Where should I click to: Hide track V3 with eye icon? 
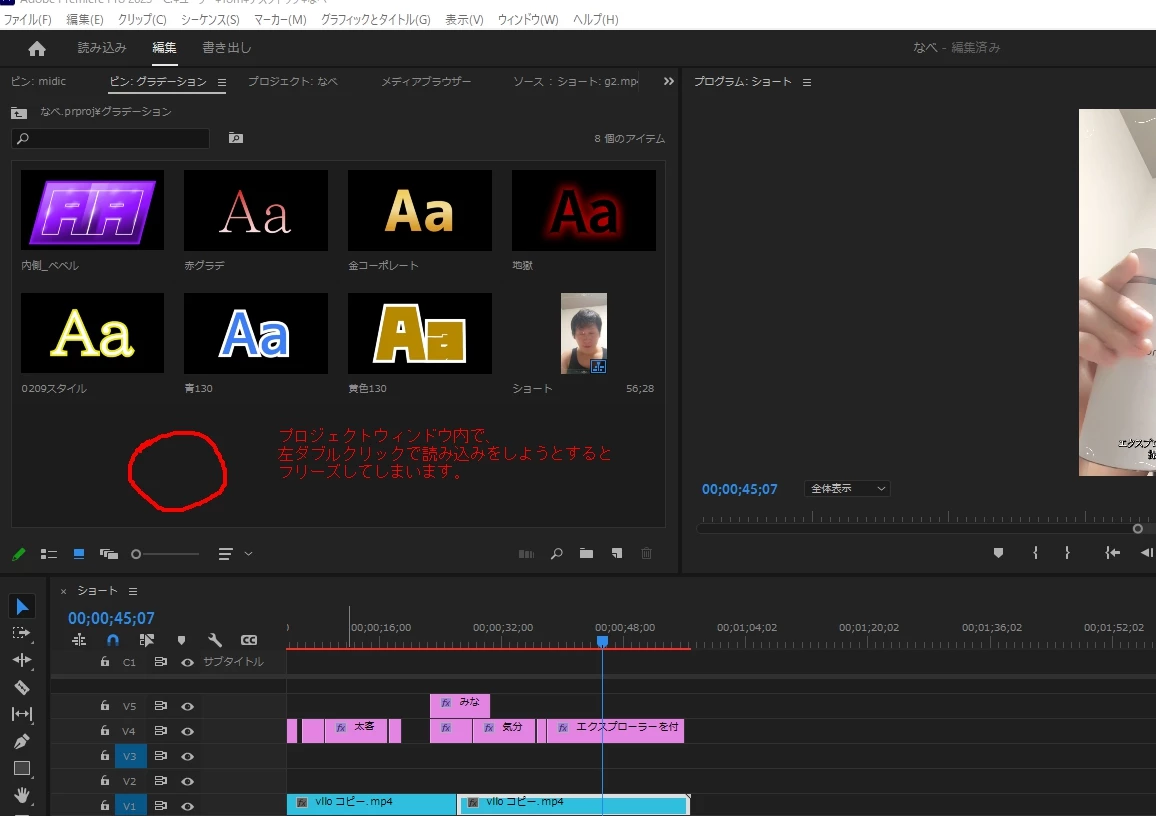pyautogui.click(x=187, y=756)
